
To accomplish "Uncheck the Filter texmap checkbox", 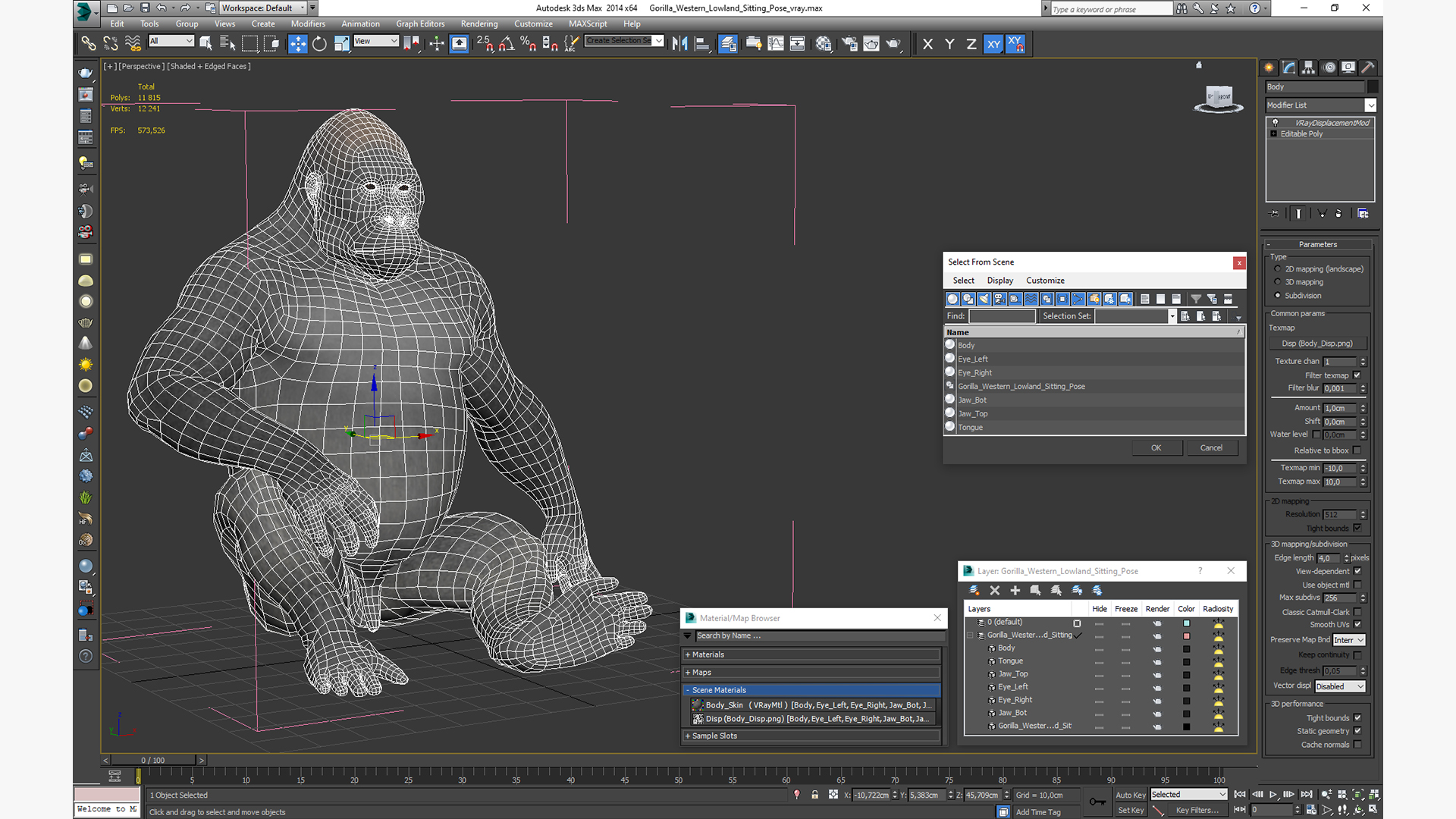I will 1357,375.
